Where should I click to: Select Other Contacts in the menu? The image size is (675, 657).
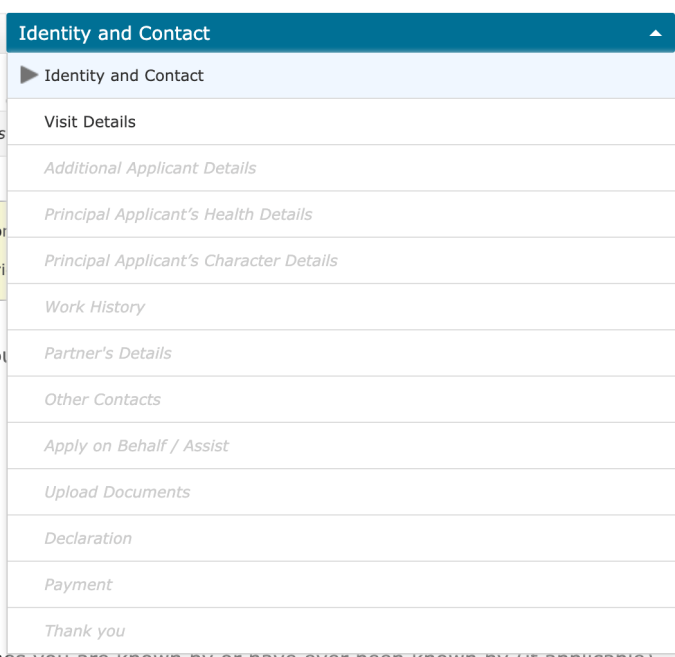[102, 399]
